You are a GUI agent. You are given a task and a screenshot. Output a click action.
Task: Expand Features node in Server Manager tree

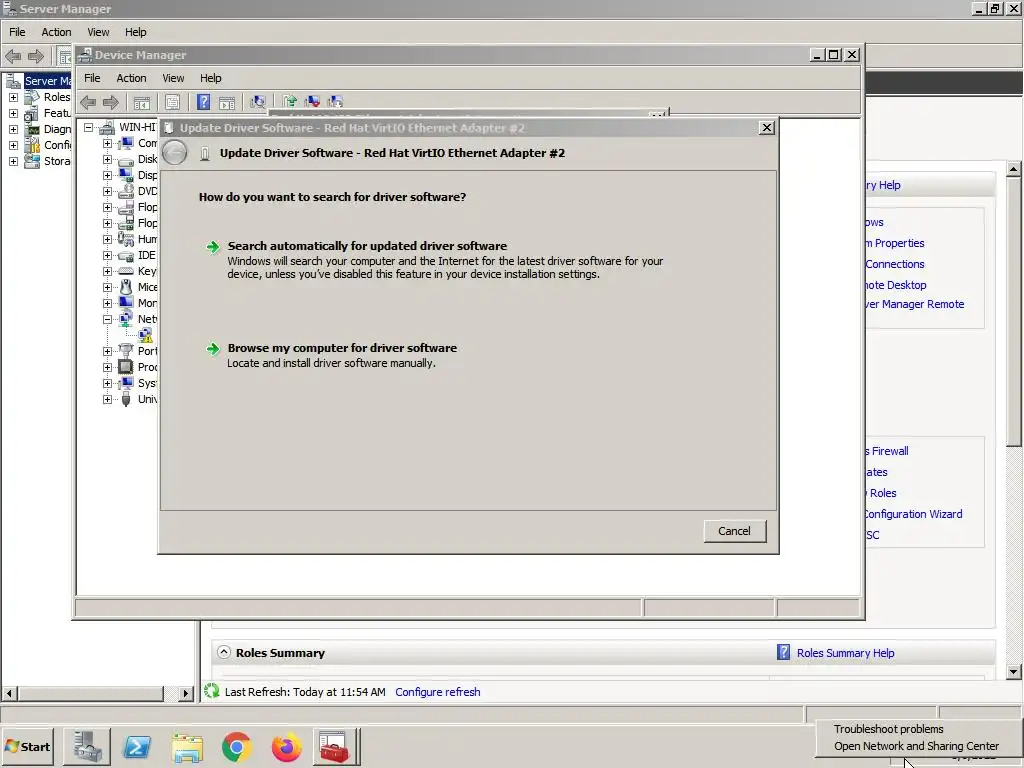click(13, 113)
